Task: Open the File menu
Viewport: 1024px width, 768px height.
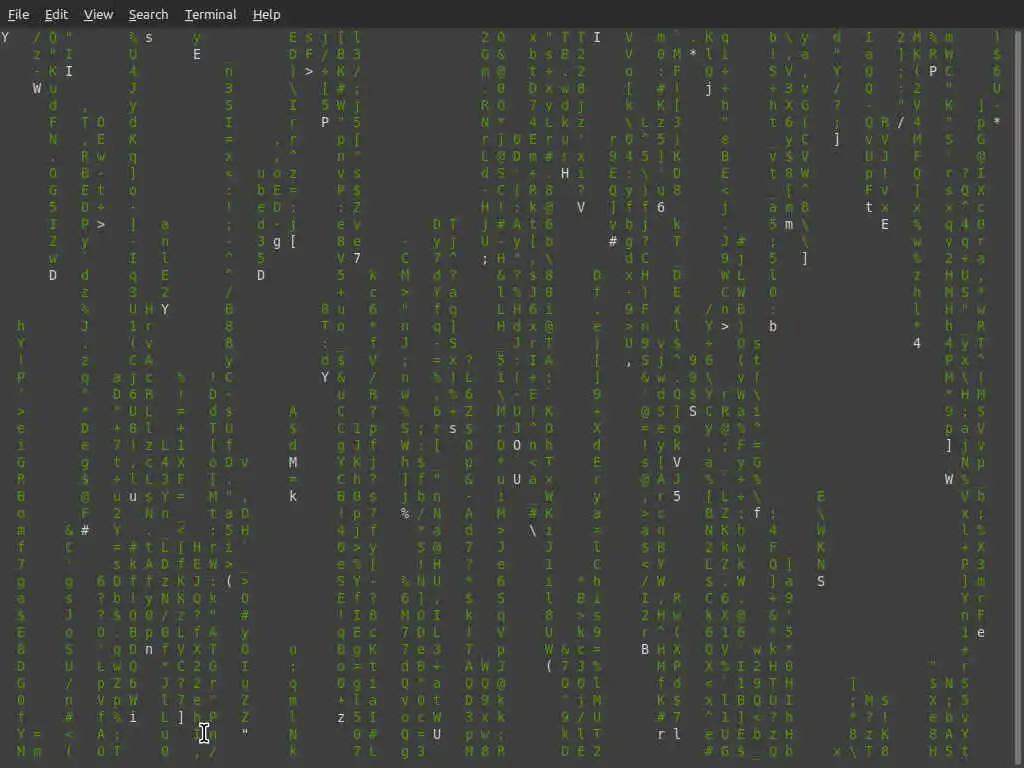Action: (x=18, y=14)
